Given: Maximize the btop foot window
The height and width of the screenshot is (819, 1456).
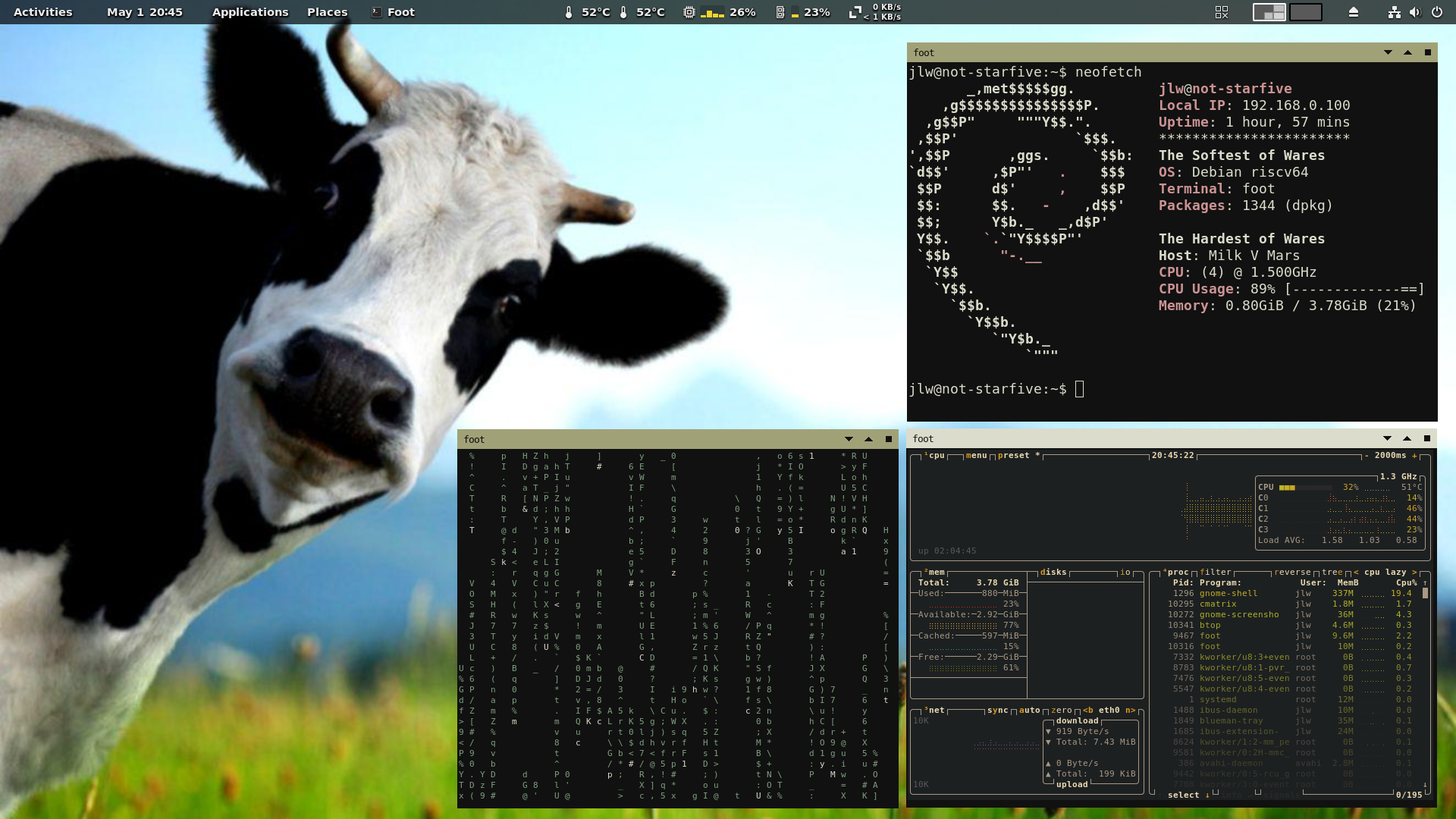Looking at the screenshot, I should pos(1407,438).
